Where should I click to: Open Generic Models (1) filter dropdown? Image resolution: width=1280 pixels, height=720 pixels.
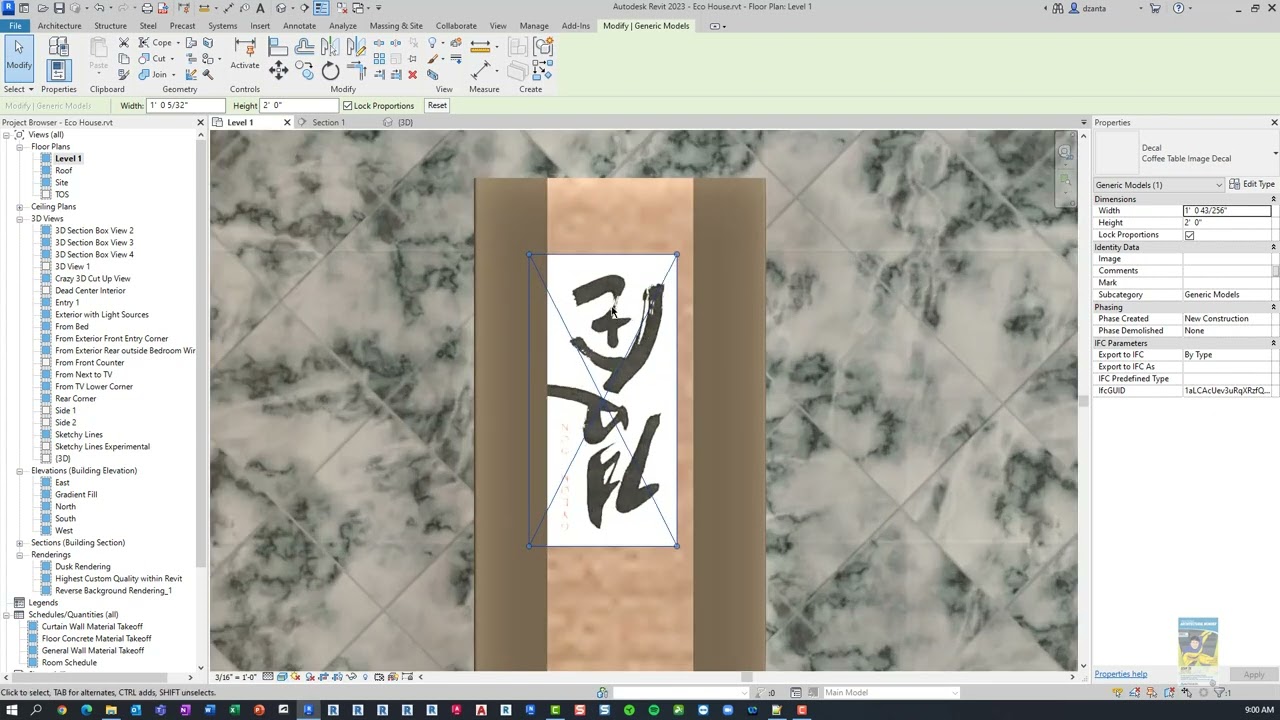1158,185
